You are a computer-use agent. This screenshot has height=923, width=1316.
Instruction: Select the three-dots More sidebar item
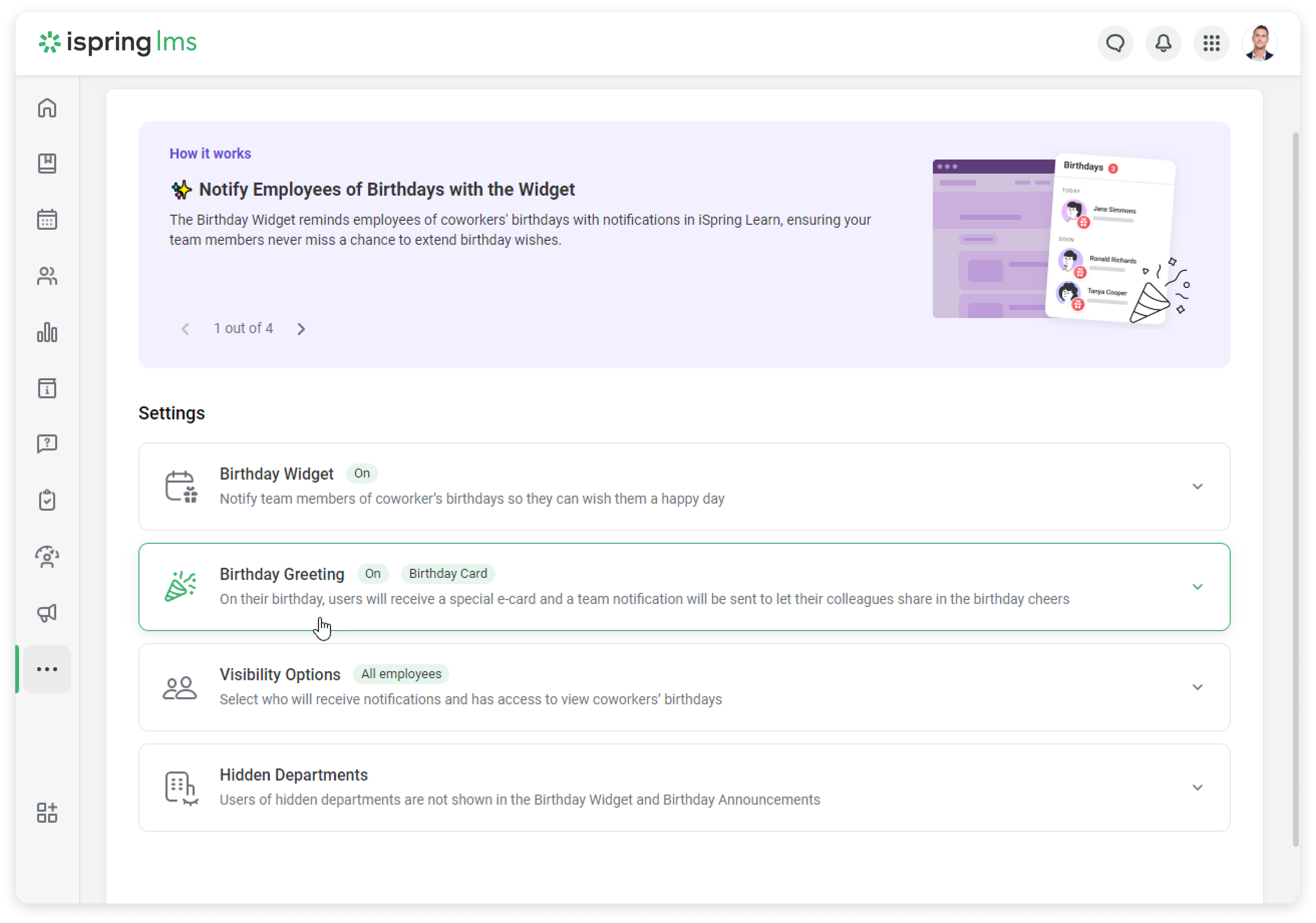(47, 669)
